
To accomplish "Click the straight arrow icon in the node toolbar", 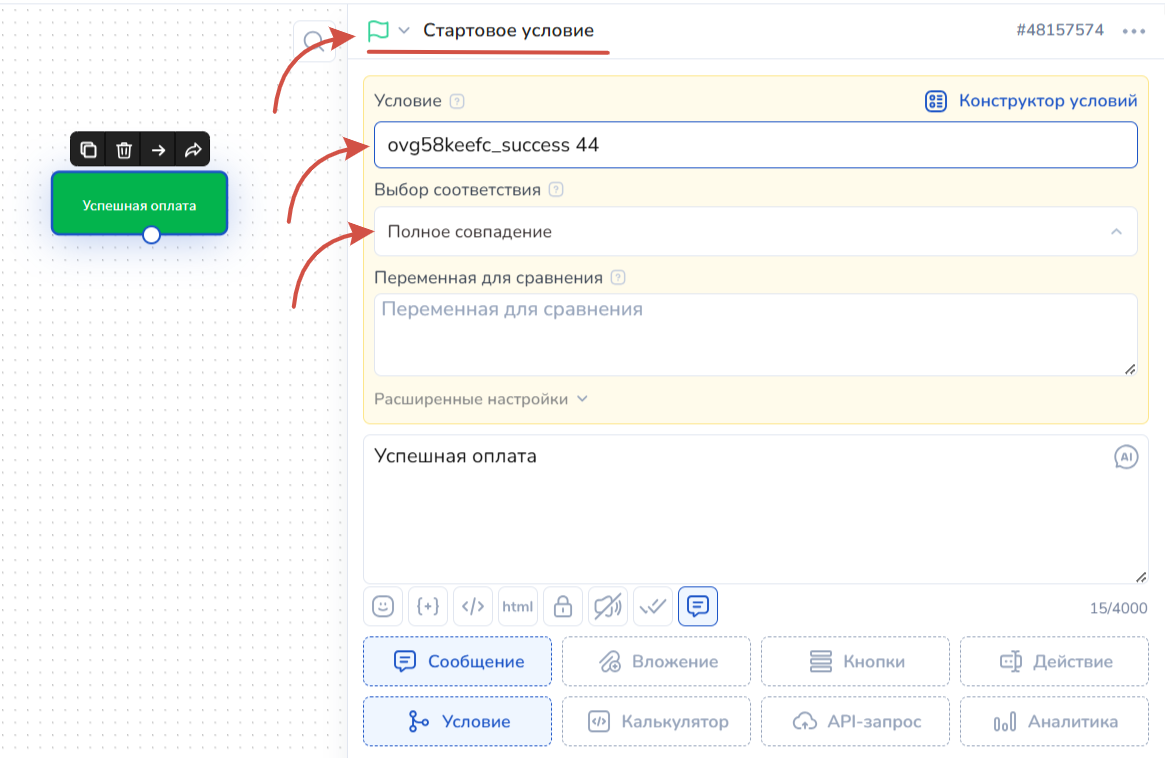I will (x=158, y=150).
